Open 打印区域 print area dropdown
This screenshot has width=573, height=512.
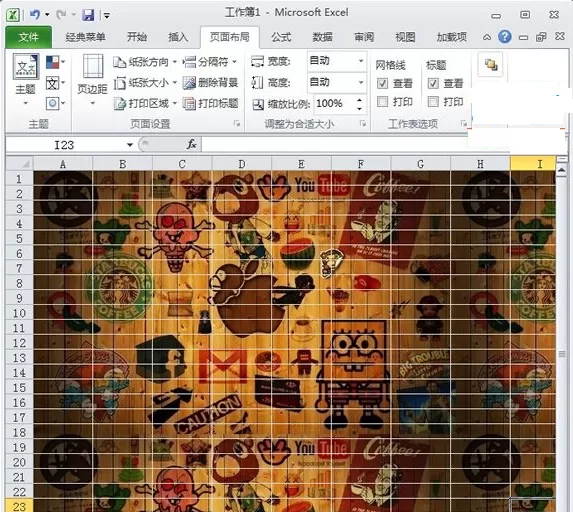click(x=145, y=104)
